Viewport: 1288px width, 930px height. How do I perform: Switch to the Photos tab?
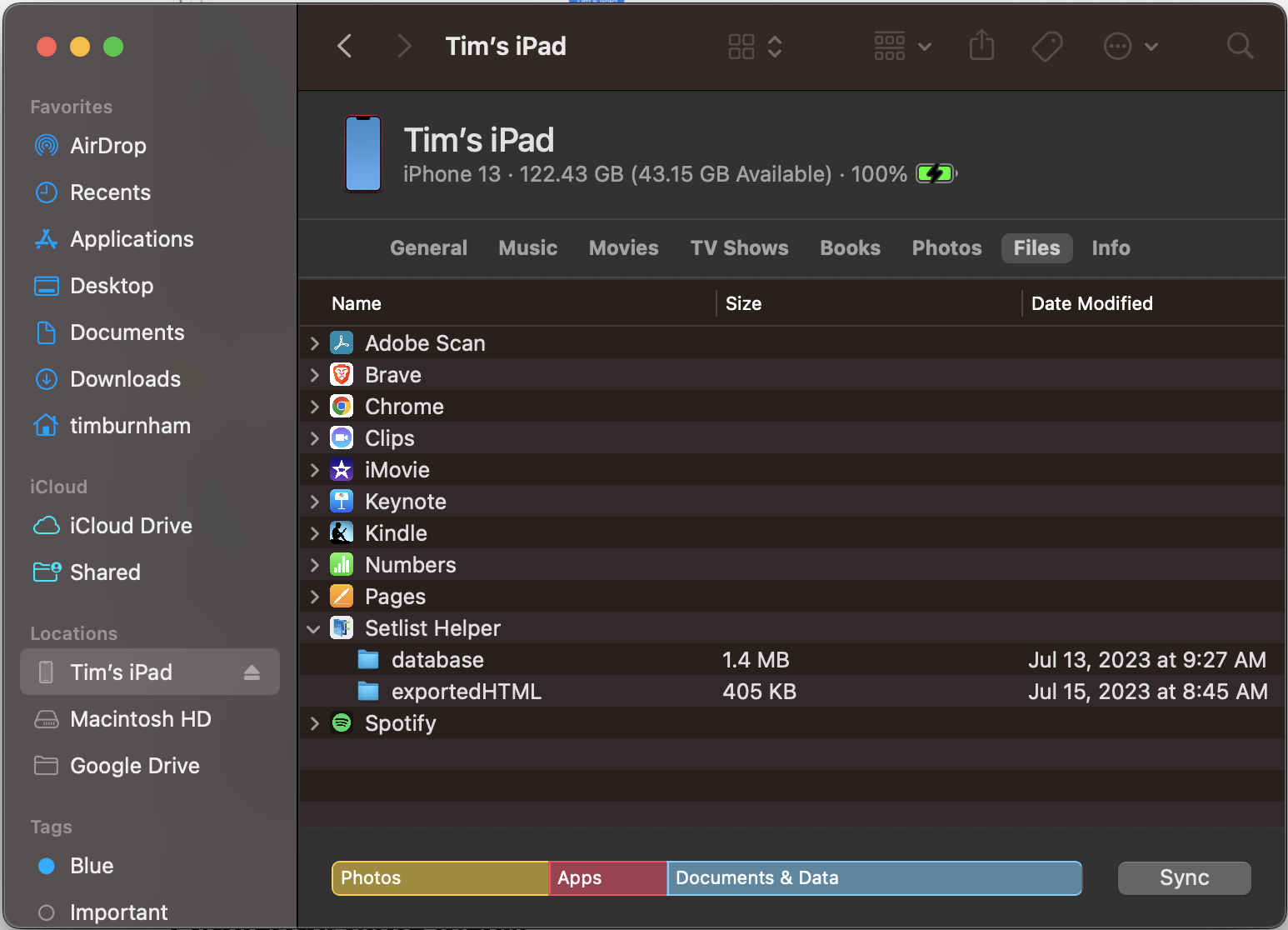coord(946,247)
